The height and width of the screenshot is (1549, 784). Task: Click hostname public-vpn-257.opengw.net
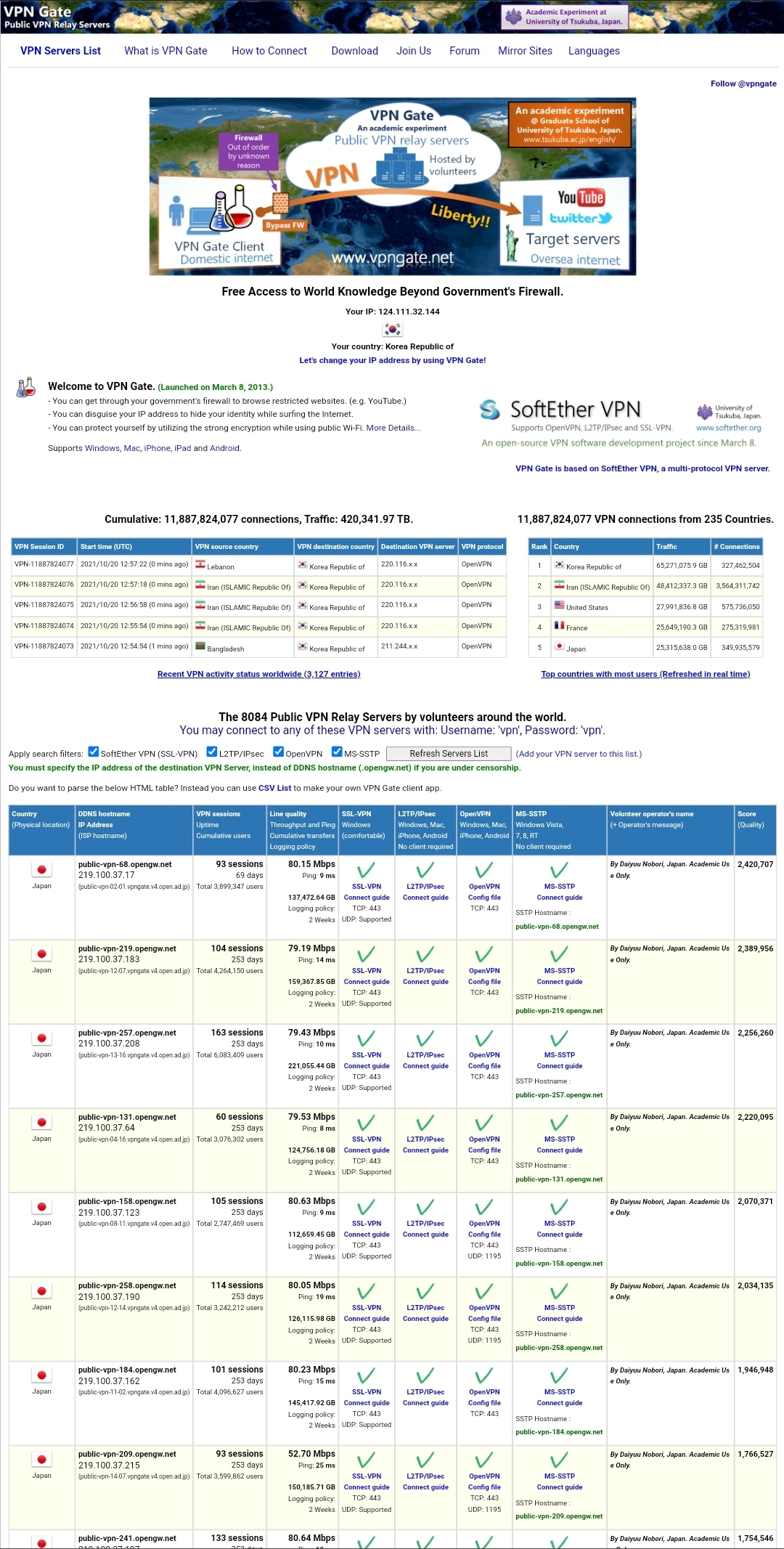click(127, 1033)
